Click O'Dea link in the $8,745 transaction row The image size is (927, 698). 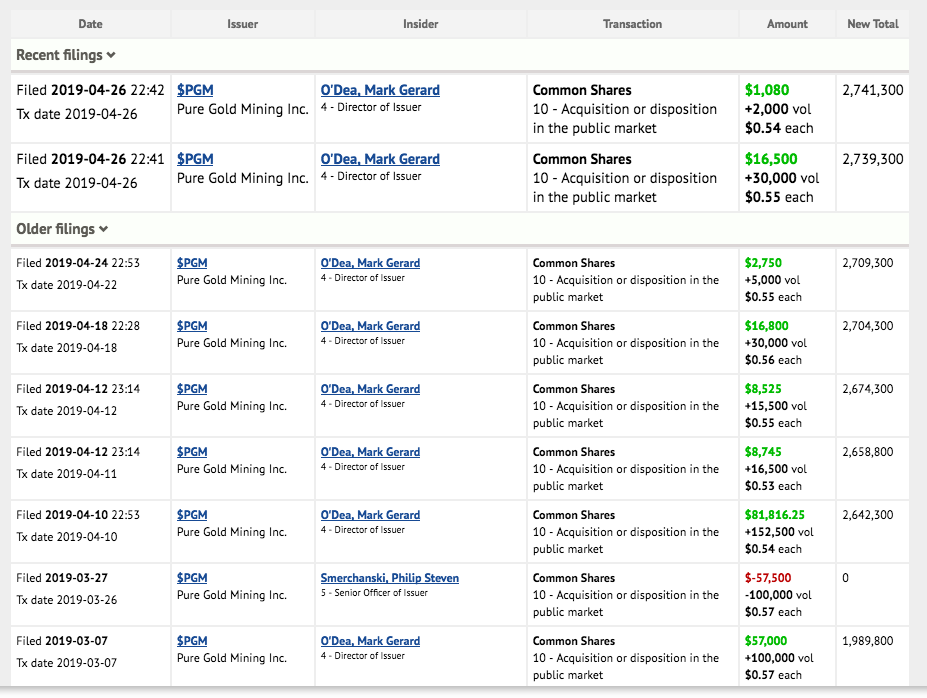370,452
